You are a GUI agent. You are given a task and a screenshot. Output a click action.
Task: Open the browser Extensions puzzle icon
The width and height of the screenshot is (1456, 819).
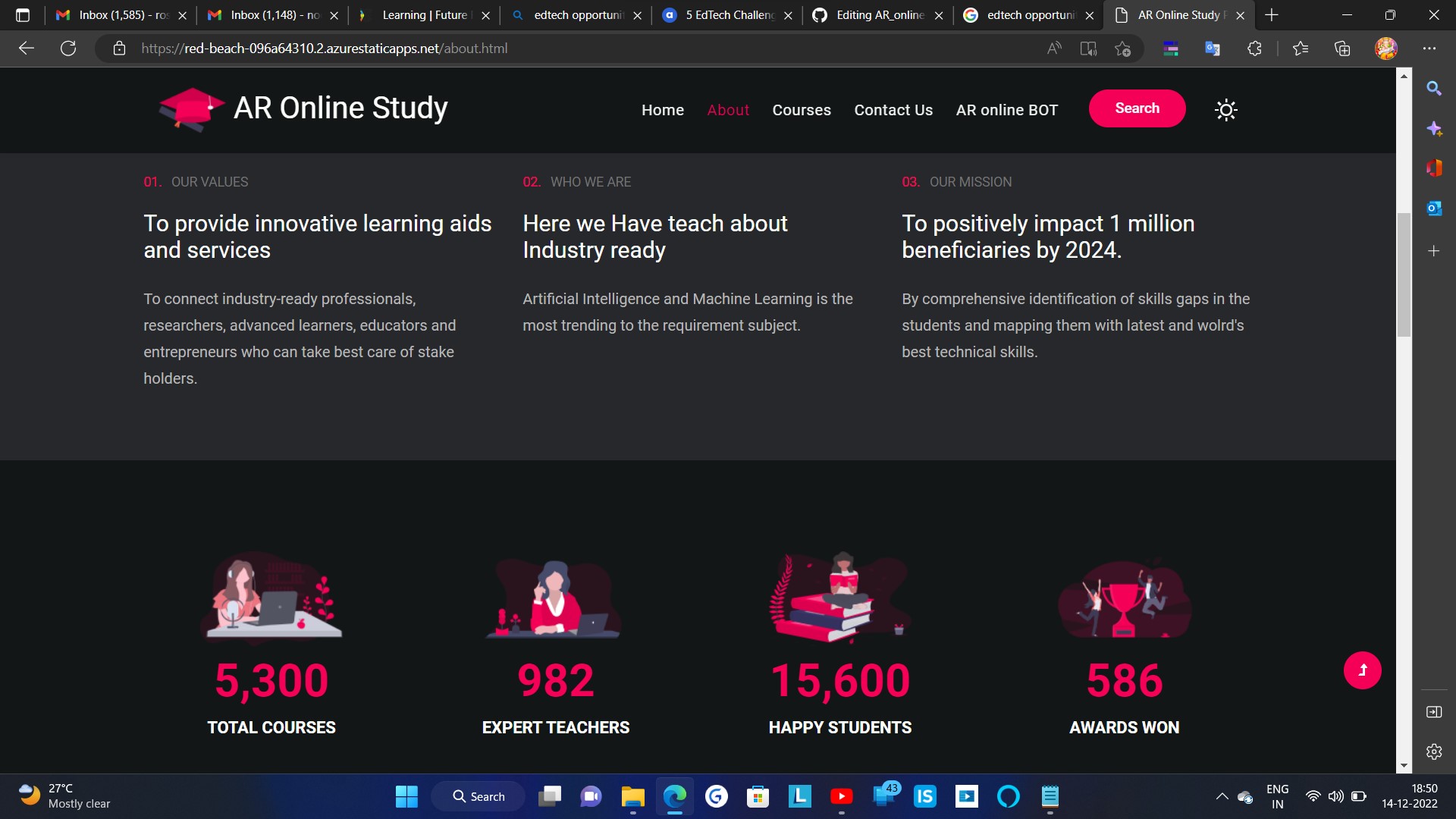(x=1255, y=48)
